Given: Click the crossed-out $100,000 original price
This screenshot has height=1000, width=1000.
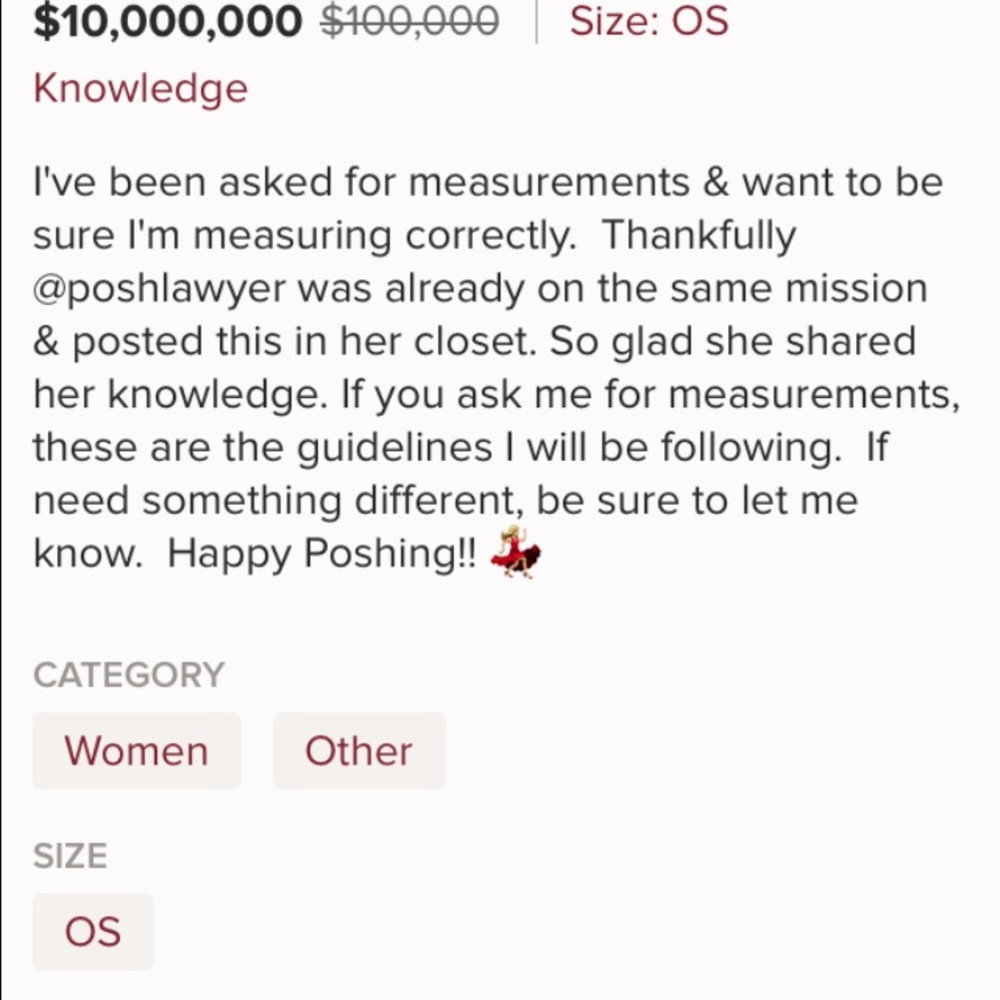Looking at the screenshot, I should point(409,21).
